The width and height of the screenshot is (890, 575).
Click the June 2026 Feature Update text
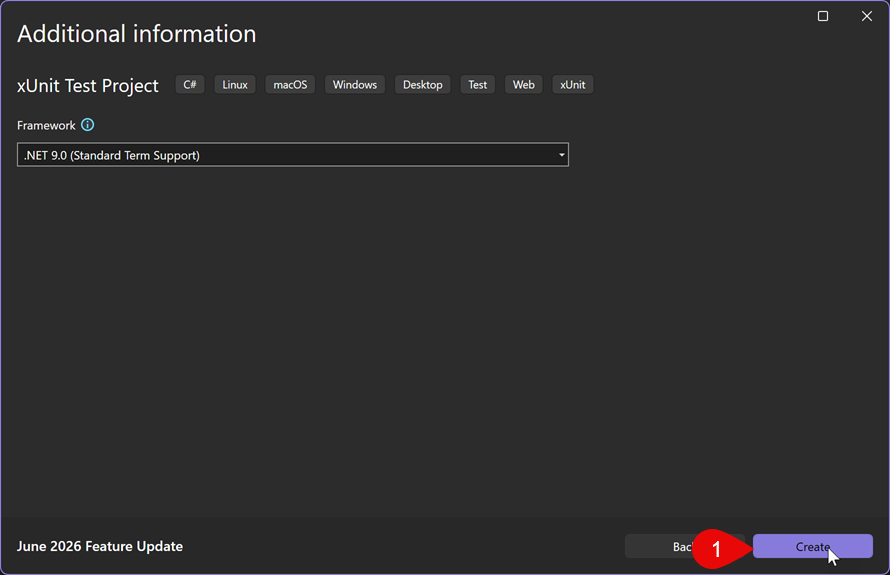click(100, 546)
